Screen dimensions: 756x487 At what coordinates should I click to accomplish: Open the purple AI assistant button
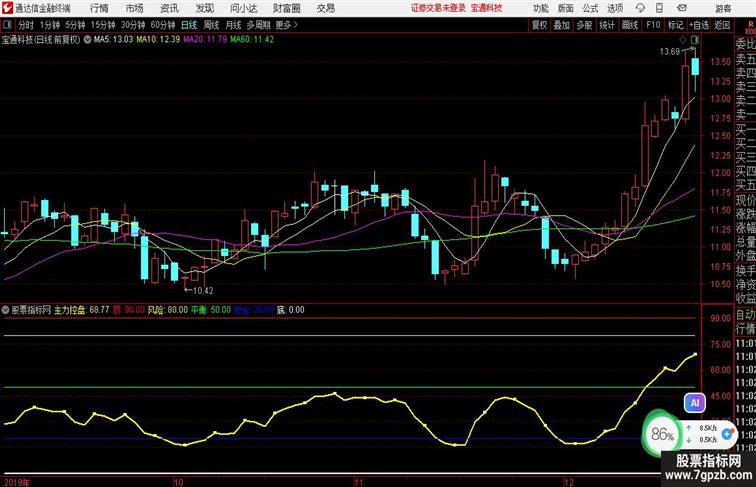click(x=695, y=403)
